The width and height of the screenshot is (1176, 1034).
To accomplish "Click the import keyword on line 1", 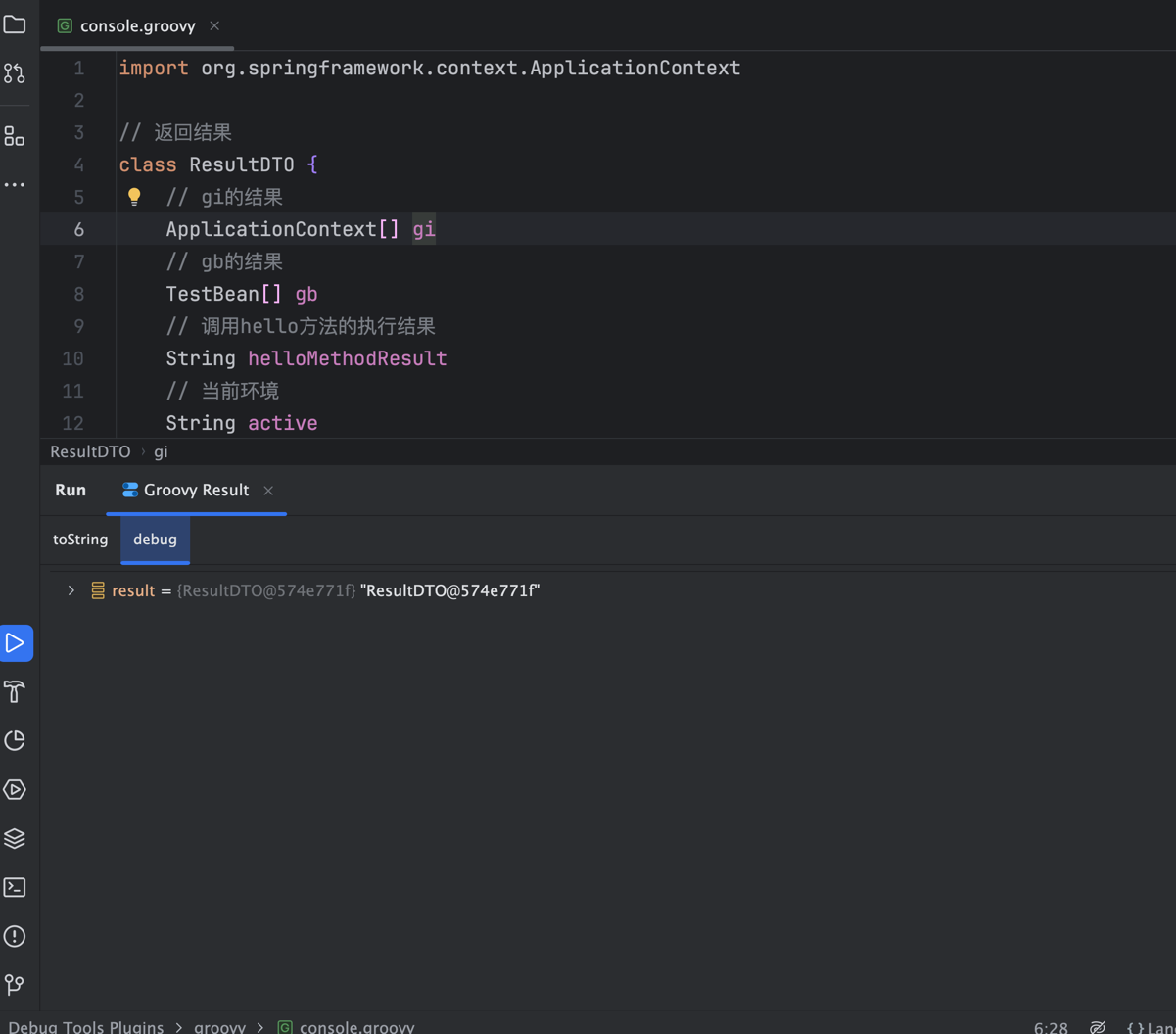I will [154, 68].
